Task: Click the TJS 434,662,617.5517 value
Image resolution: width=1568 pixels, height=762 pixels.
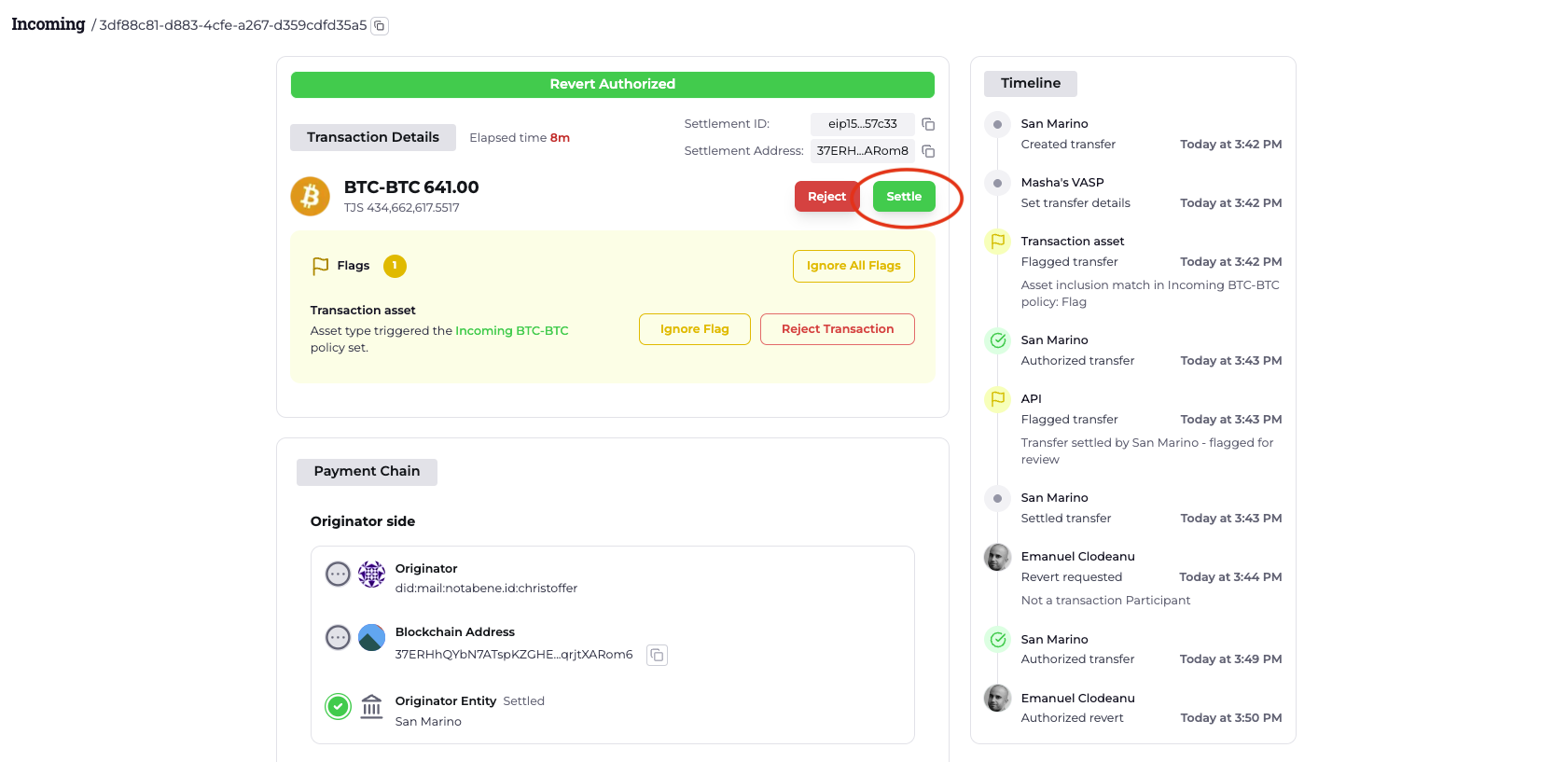Action: [402, 208]
